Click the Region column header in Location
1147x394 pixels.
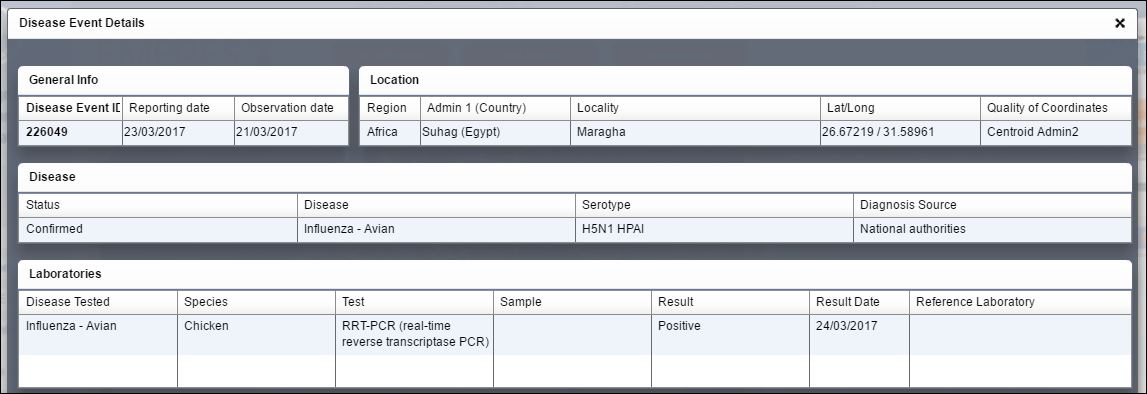[390, 108]
